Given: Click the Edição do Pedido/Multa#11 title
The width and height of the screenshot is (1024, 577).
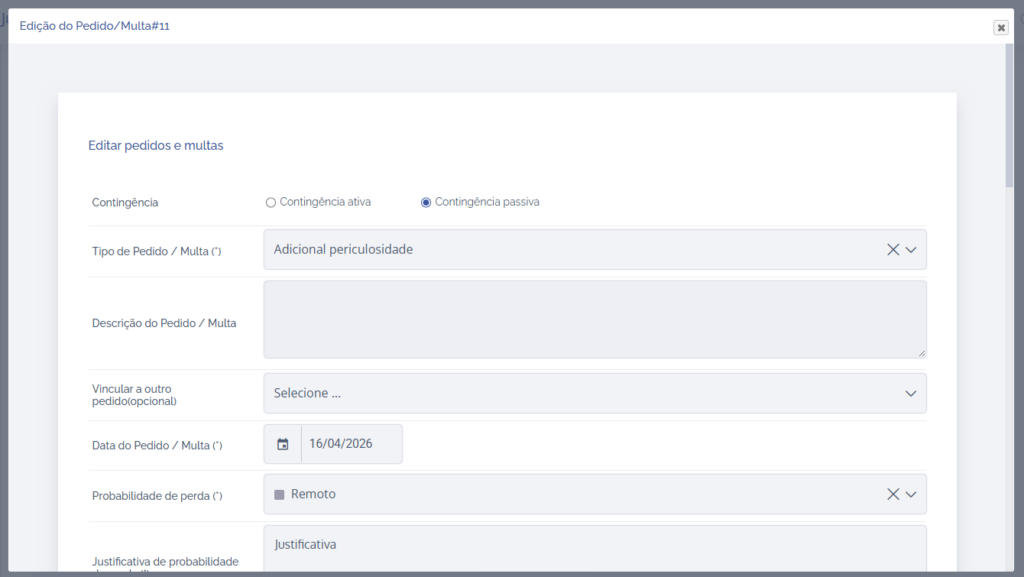Looking at the screenshot, I should pyautogui.click(x=95, y=26).
